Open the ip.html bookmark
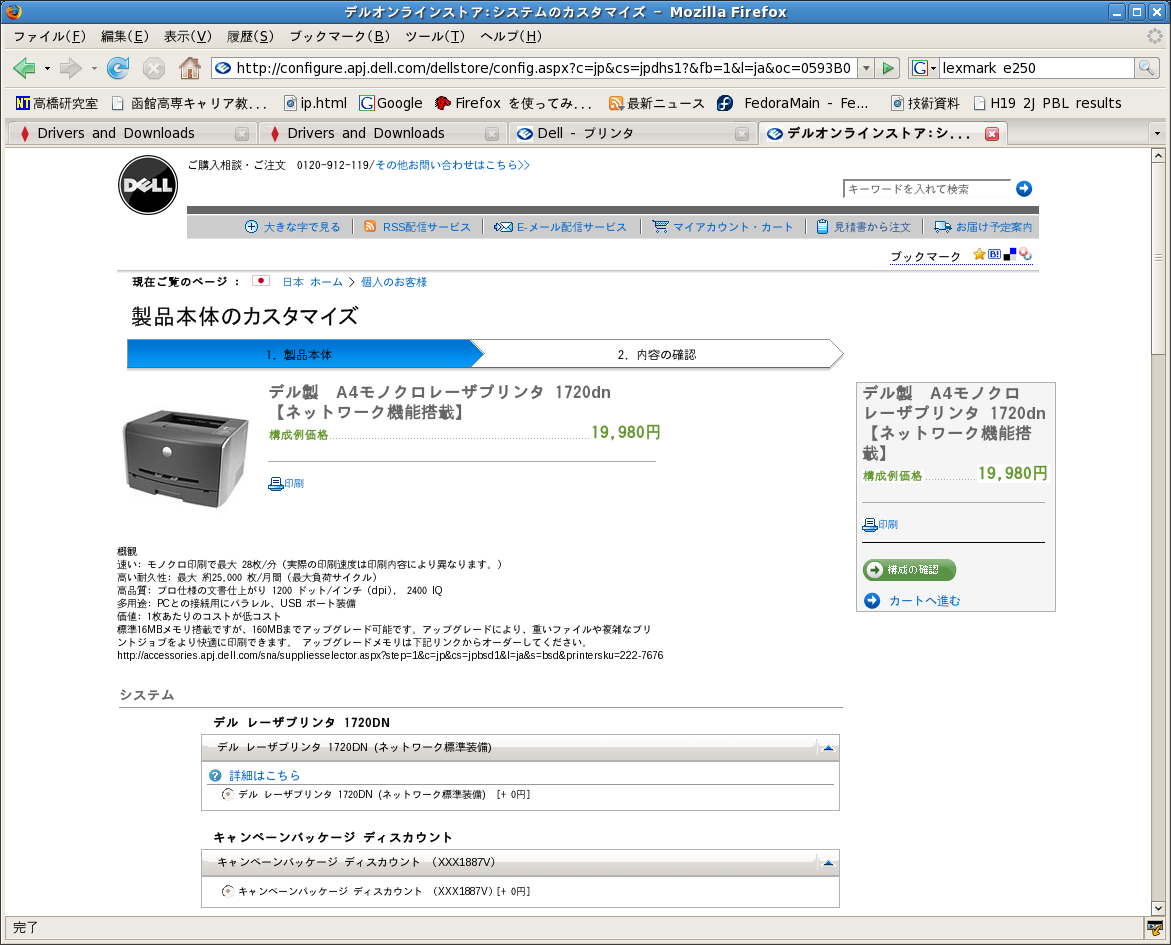Screen dimensions: 1171x945 [315, 103]
